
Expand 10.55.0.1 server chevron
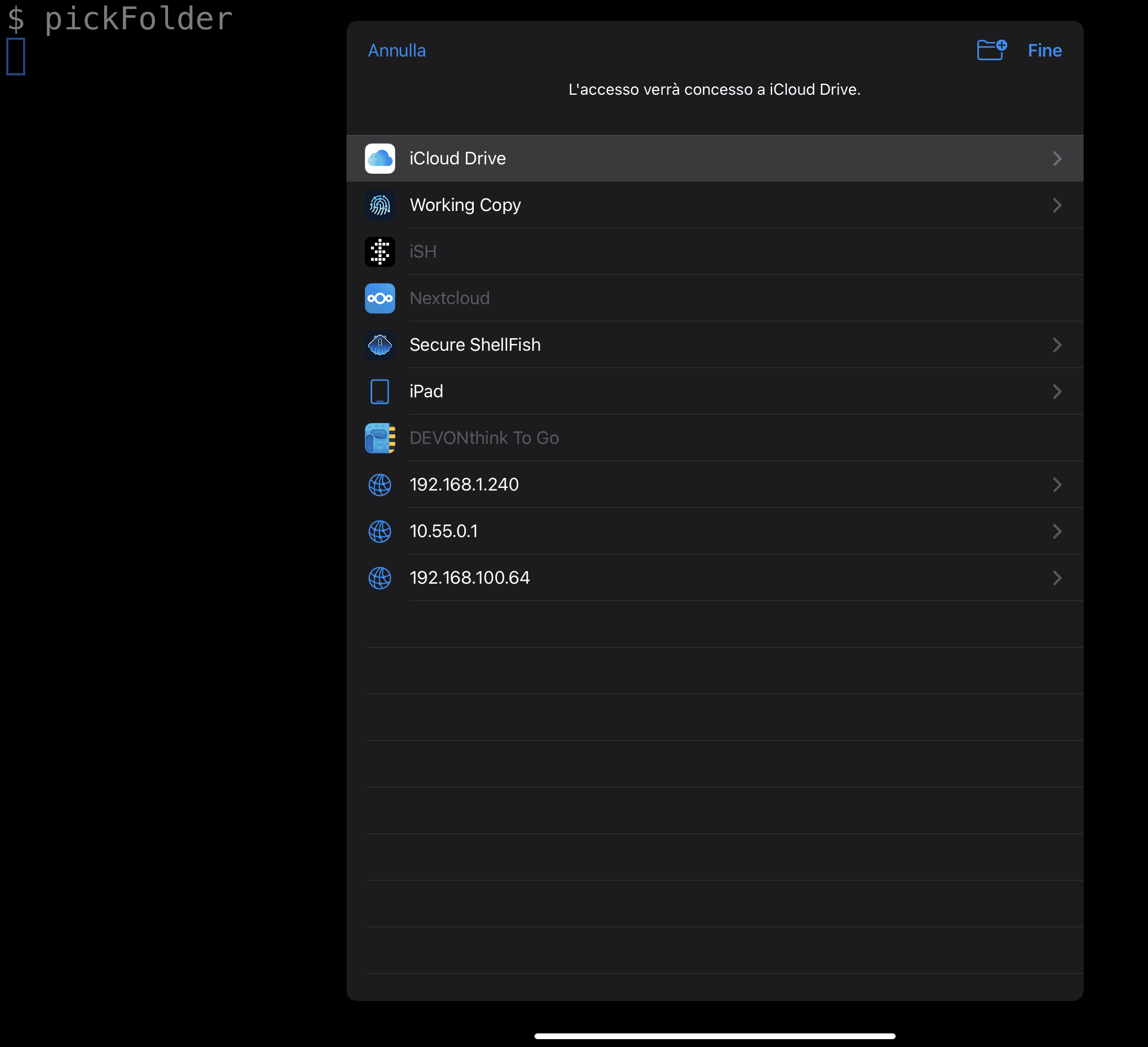tap(1057, 532)
